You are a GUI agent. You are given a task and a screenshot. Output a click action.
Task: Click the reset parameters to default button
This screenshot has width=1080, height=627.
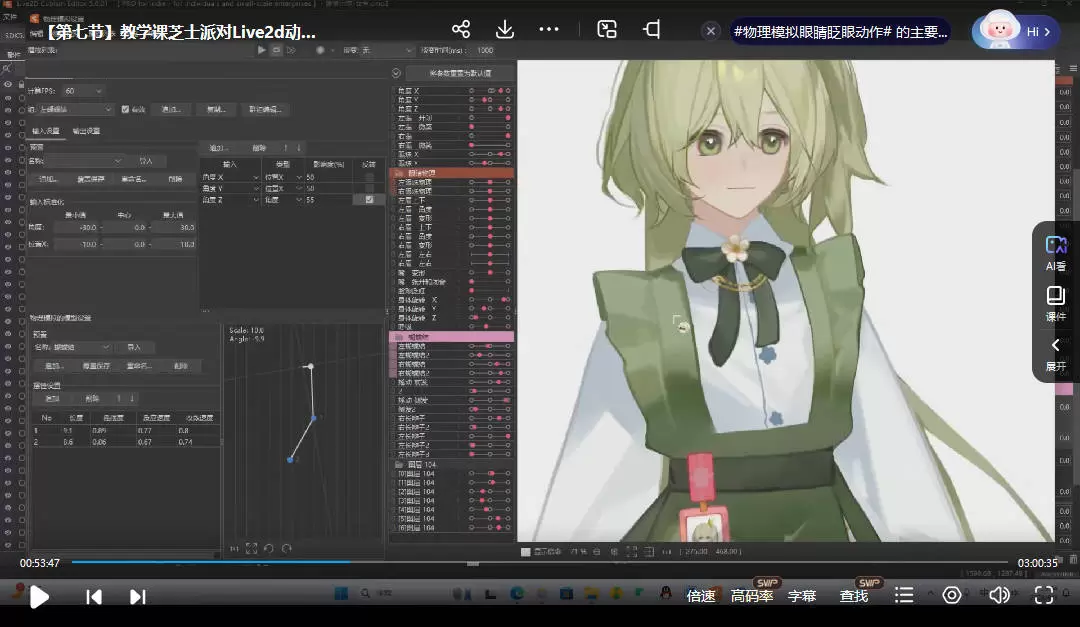[460, 73]
